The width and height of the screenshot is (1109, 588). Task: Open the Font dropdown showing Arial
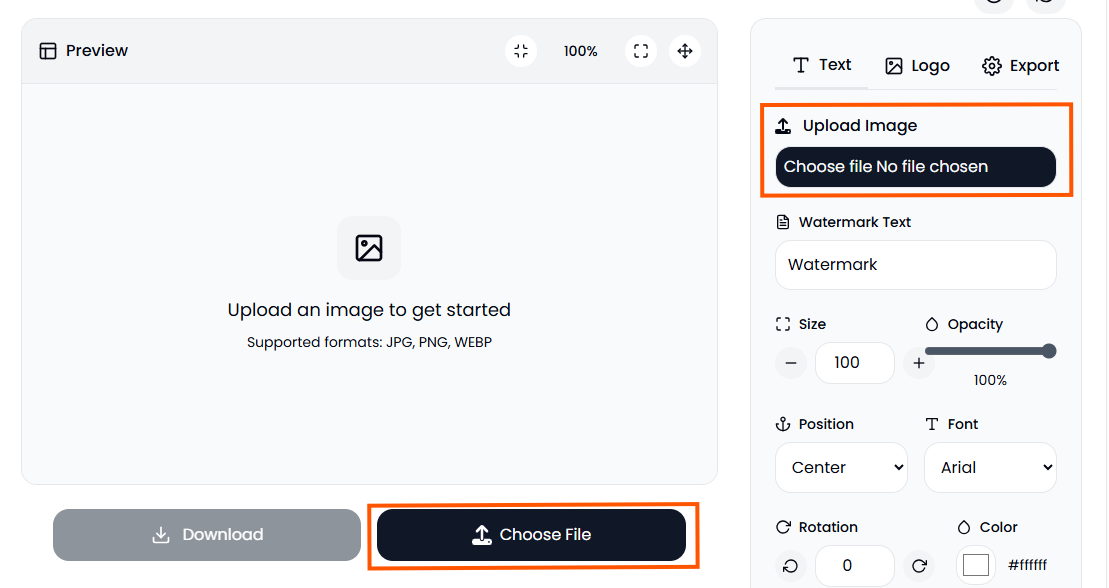[x=990, y=467]
